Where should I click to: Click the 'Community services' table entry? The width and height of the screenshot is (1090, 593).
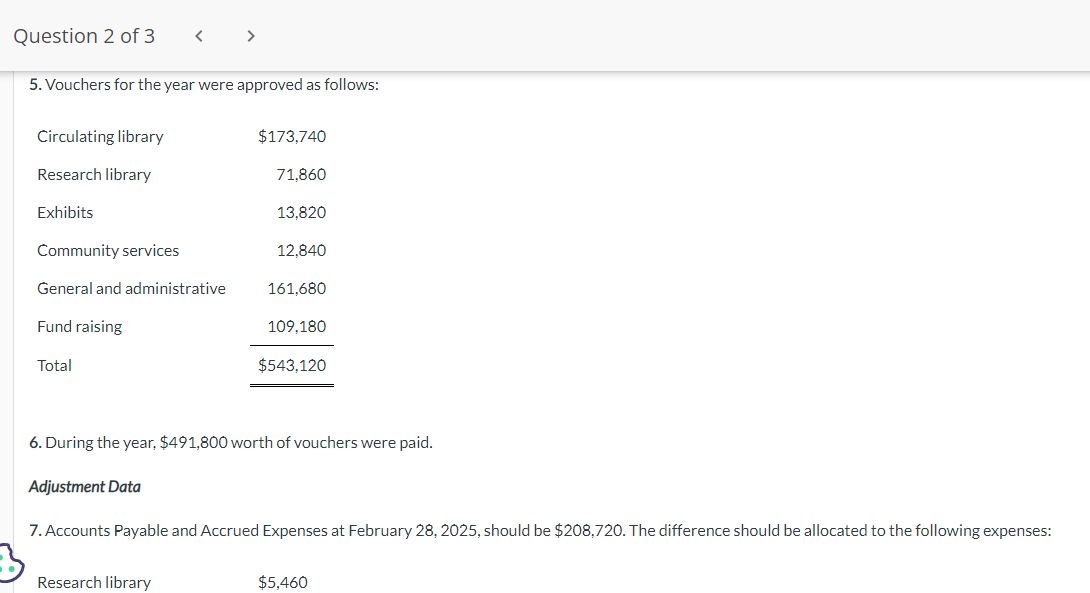tap(108, 250)
